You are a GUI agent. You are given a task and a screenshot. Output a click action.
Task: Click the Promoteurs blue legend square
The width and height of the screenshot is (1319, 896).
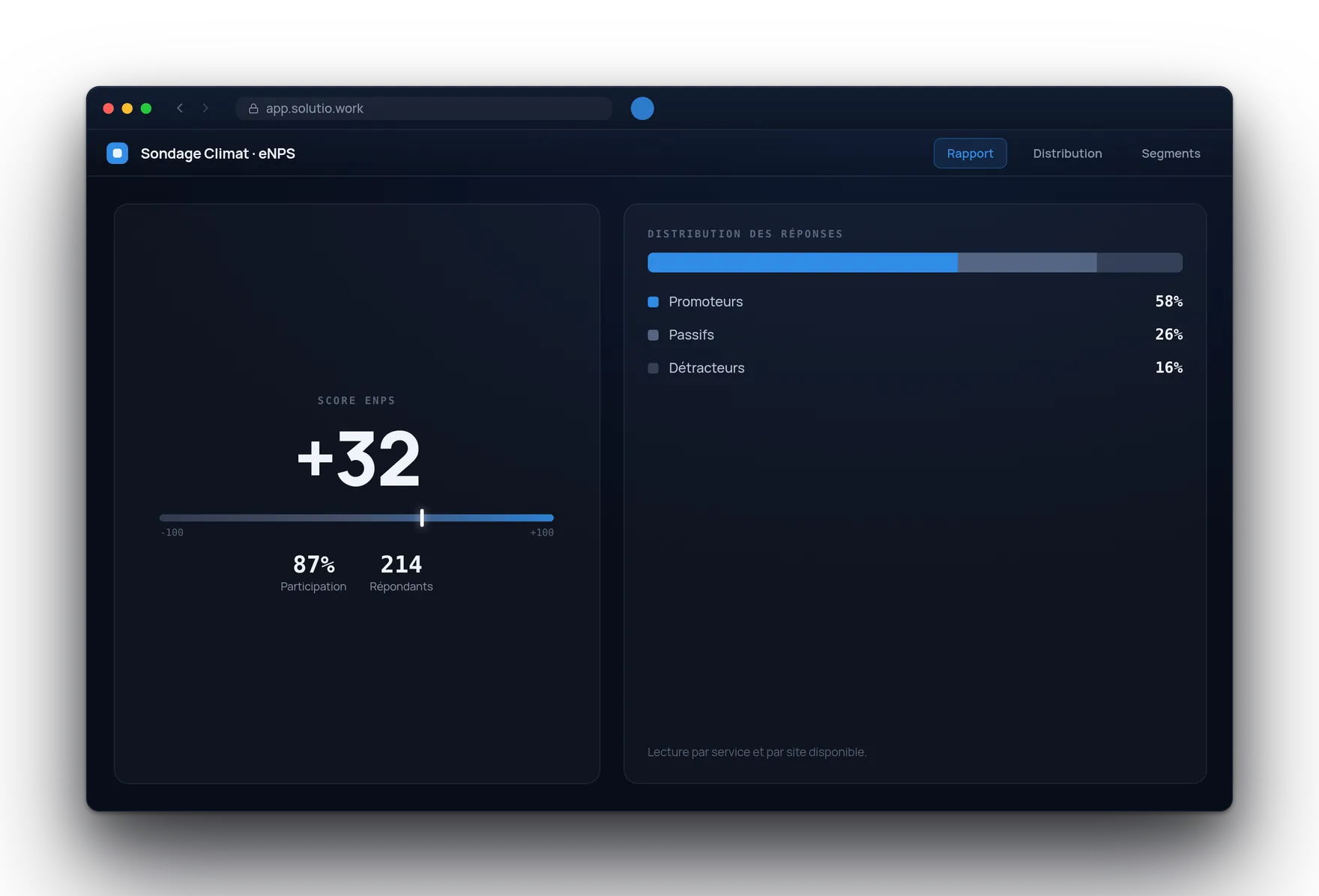pyautogui.click(x=653, y=302)
